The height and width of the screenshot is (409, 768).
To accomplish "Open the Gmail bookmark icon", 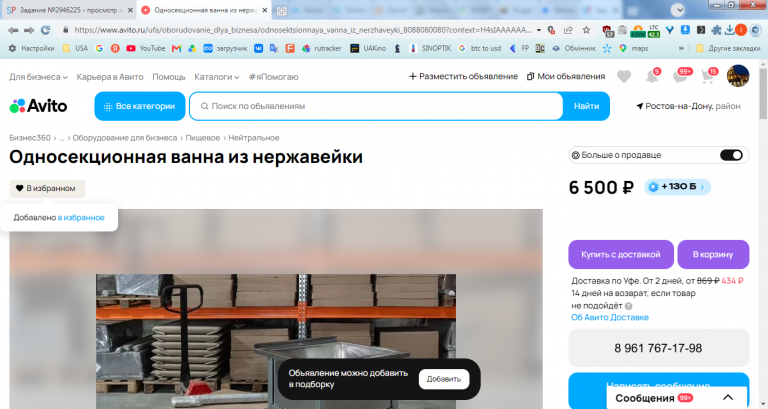I will tap(176, 48).
